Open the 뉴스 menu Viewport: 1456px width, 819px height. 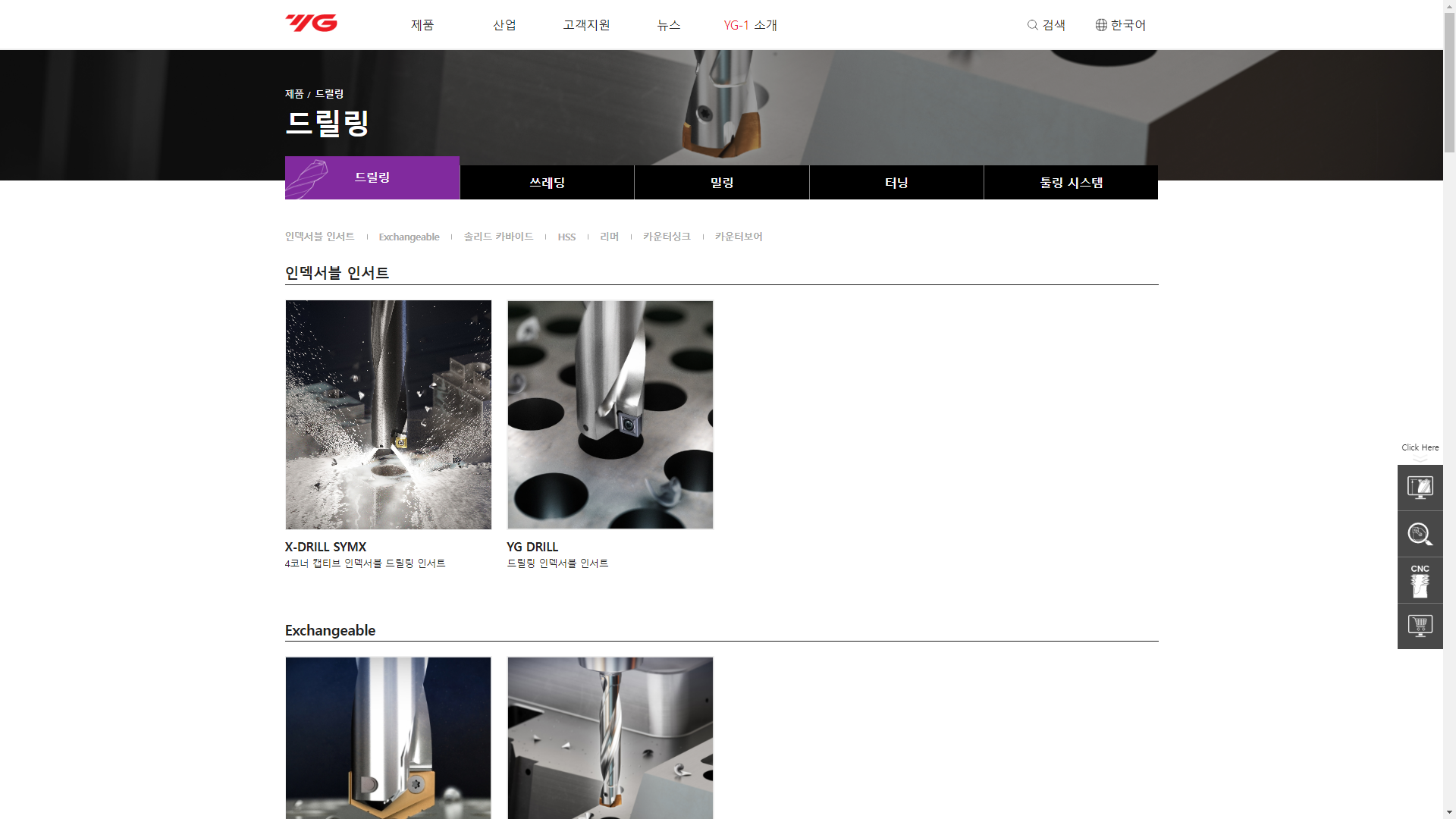coord(668,25)
